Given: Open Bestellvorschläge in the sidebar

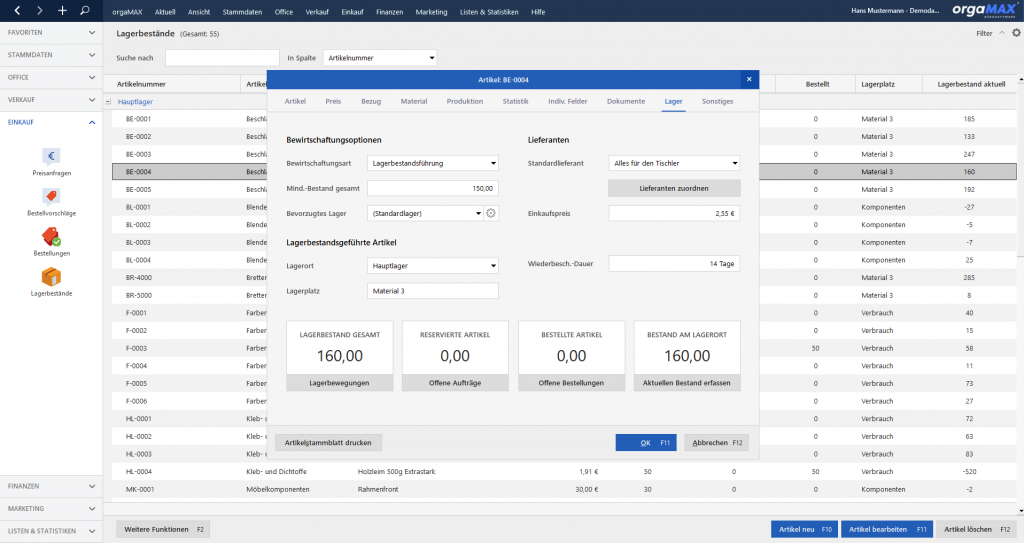Looking at the screenshot, I should point(52,202).
